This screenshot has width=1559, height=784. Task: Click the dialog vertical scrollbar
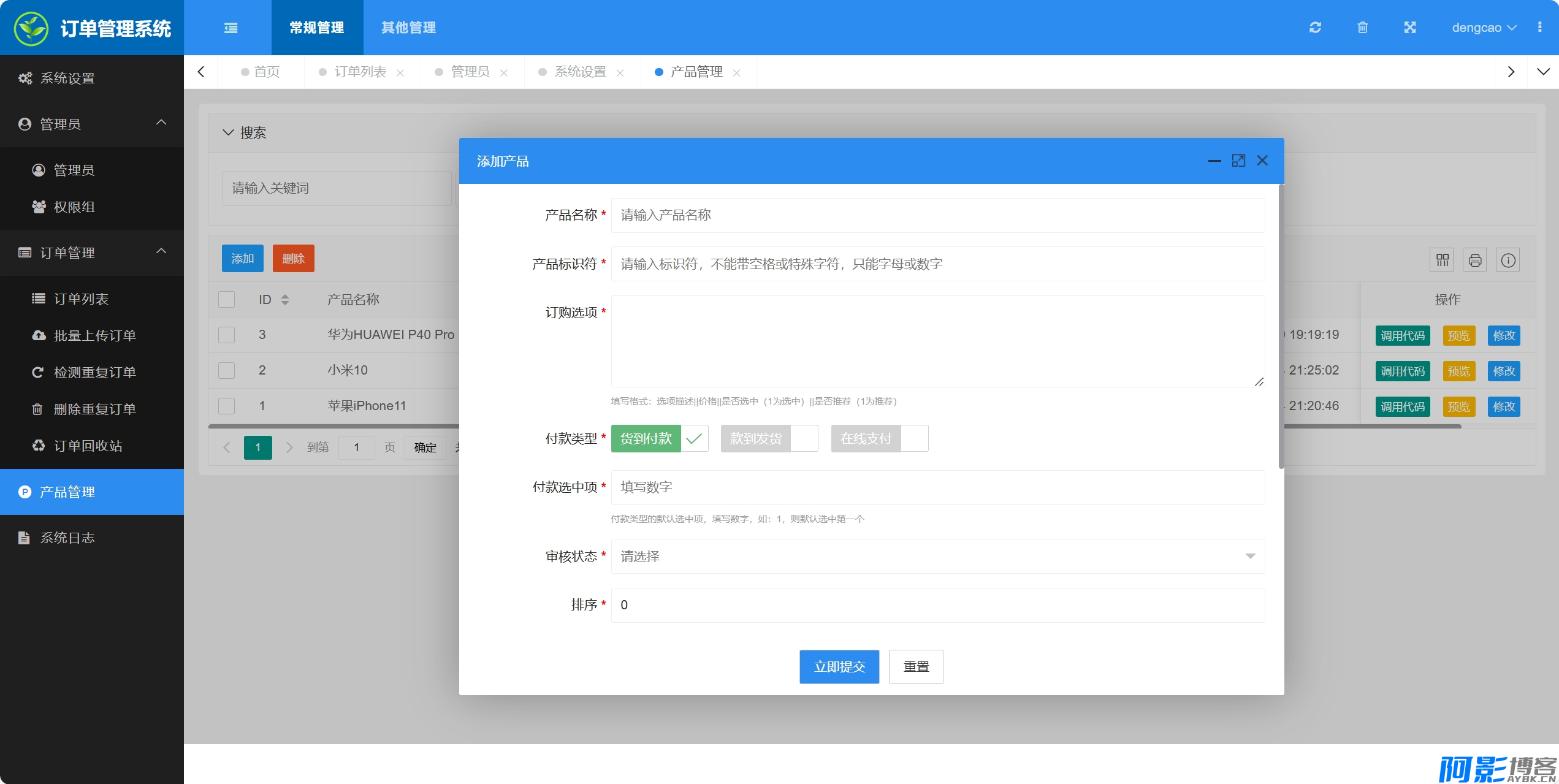(x=1281, y=327)
